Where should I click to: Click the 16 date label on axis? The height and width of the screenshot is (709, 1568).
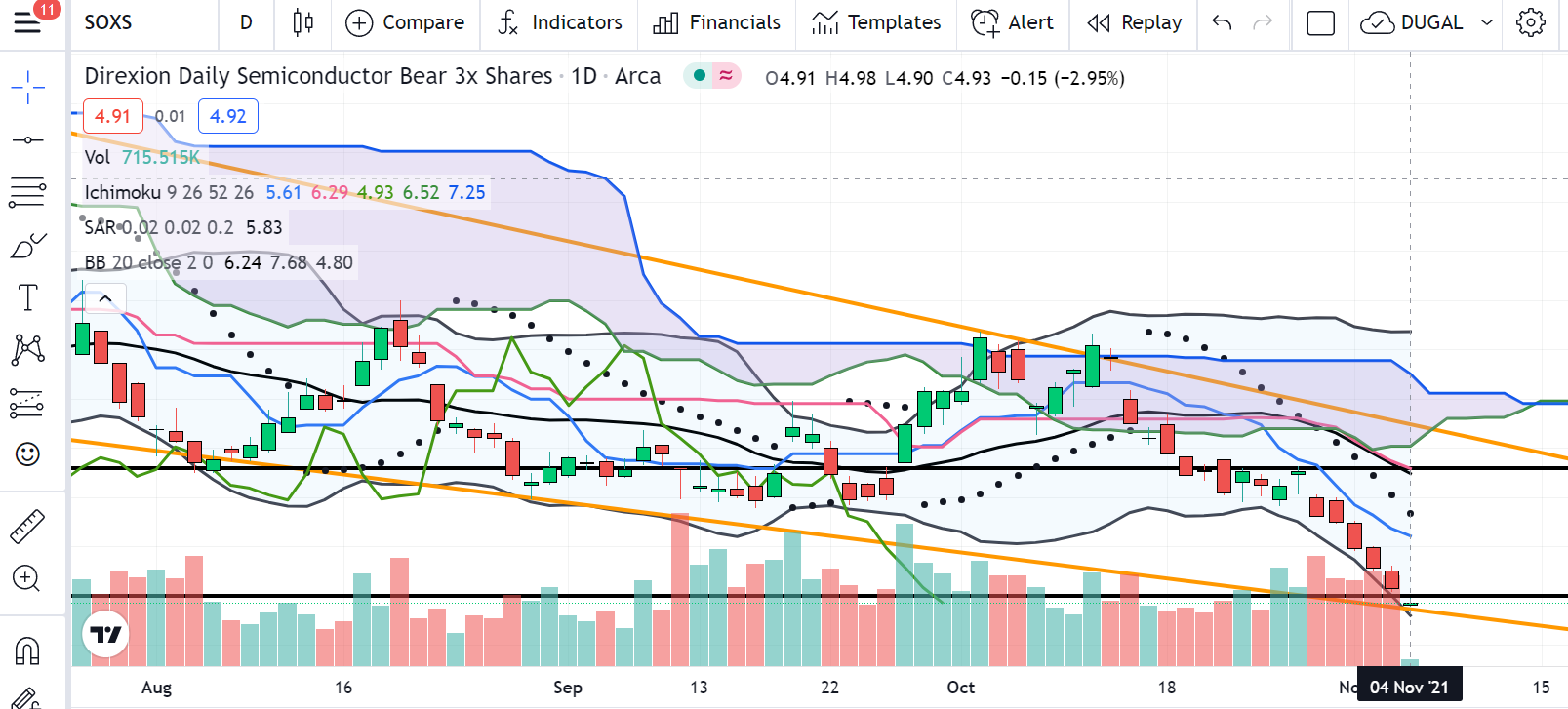tap(343, 688)
